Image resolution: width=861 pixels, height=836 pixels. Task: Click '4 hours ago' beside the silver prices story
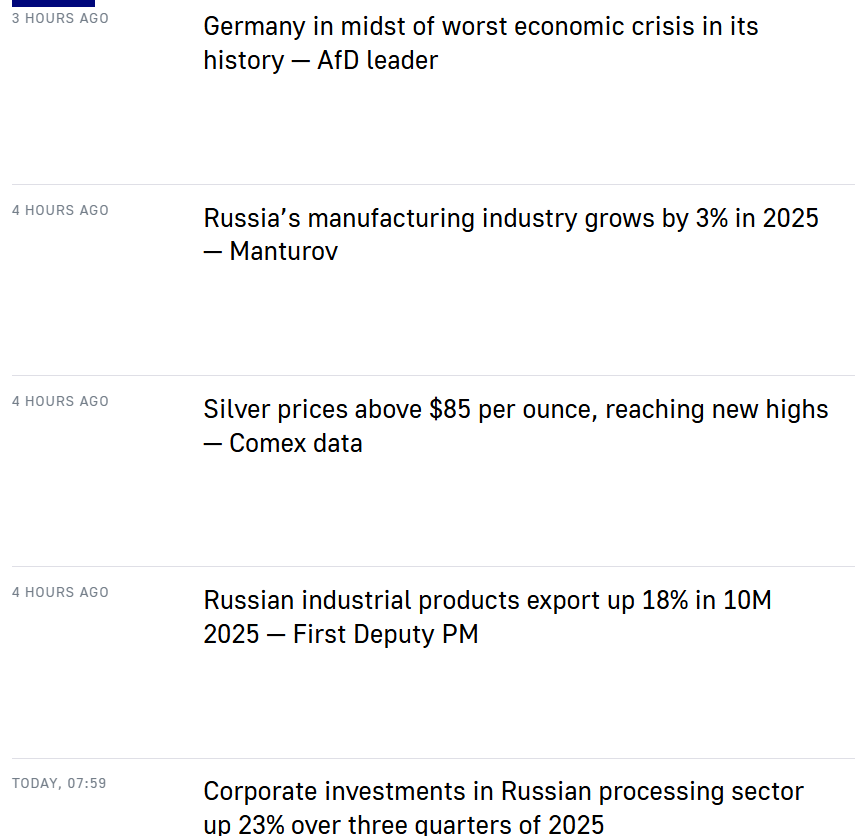click(x=60, y=401)
